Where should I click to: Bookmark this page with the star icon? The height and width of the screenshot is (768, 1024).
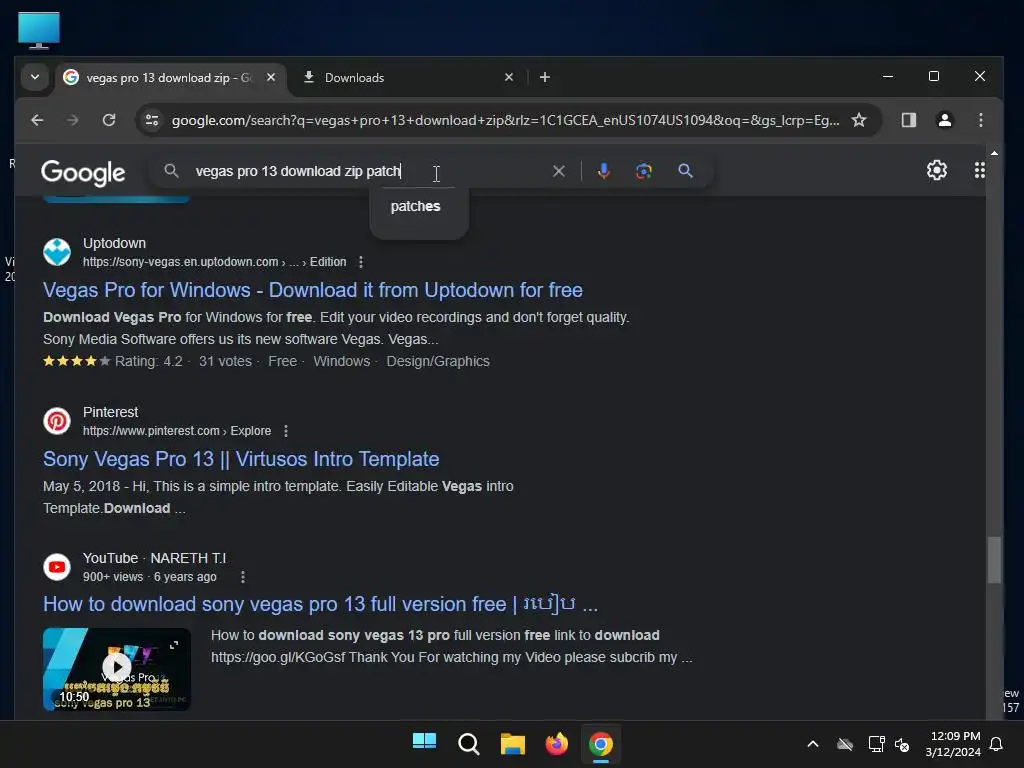859,120
